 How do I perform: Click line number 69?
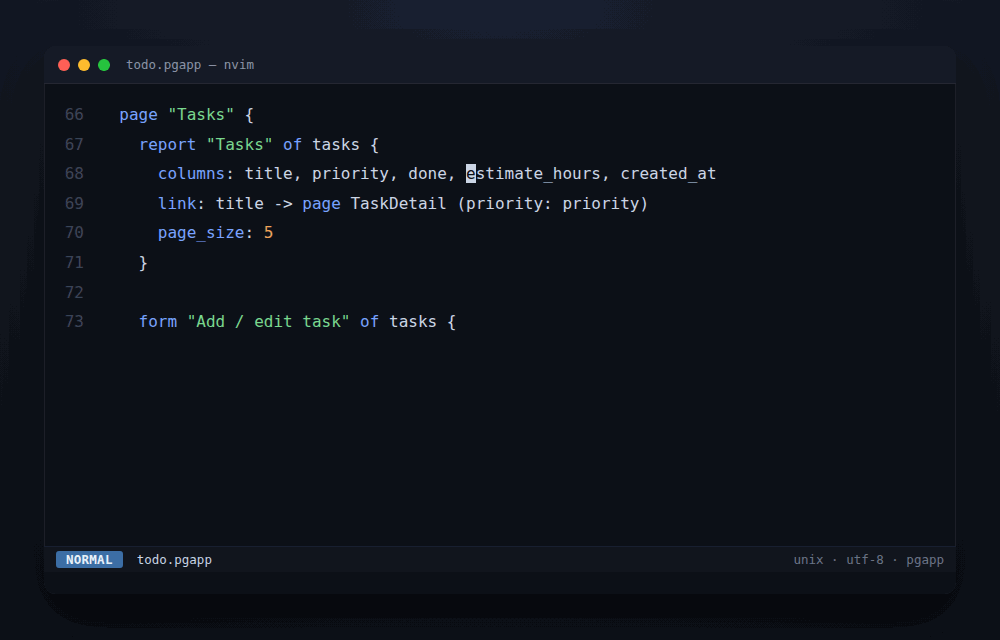pos(74,203)
